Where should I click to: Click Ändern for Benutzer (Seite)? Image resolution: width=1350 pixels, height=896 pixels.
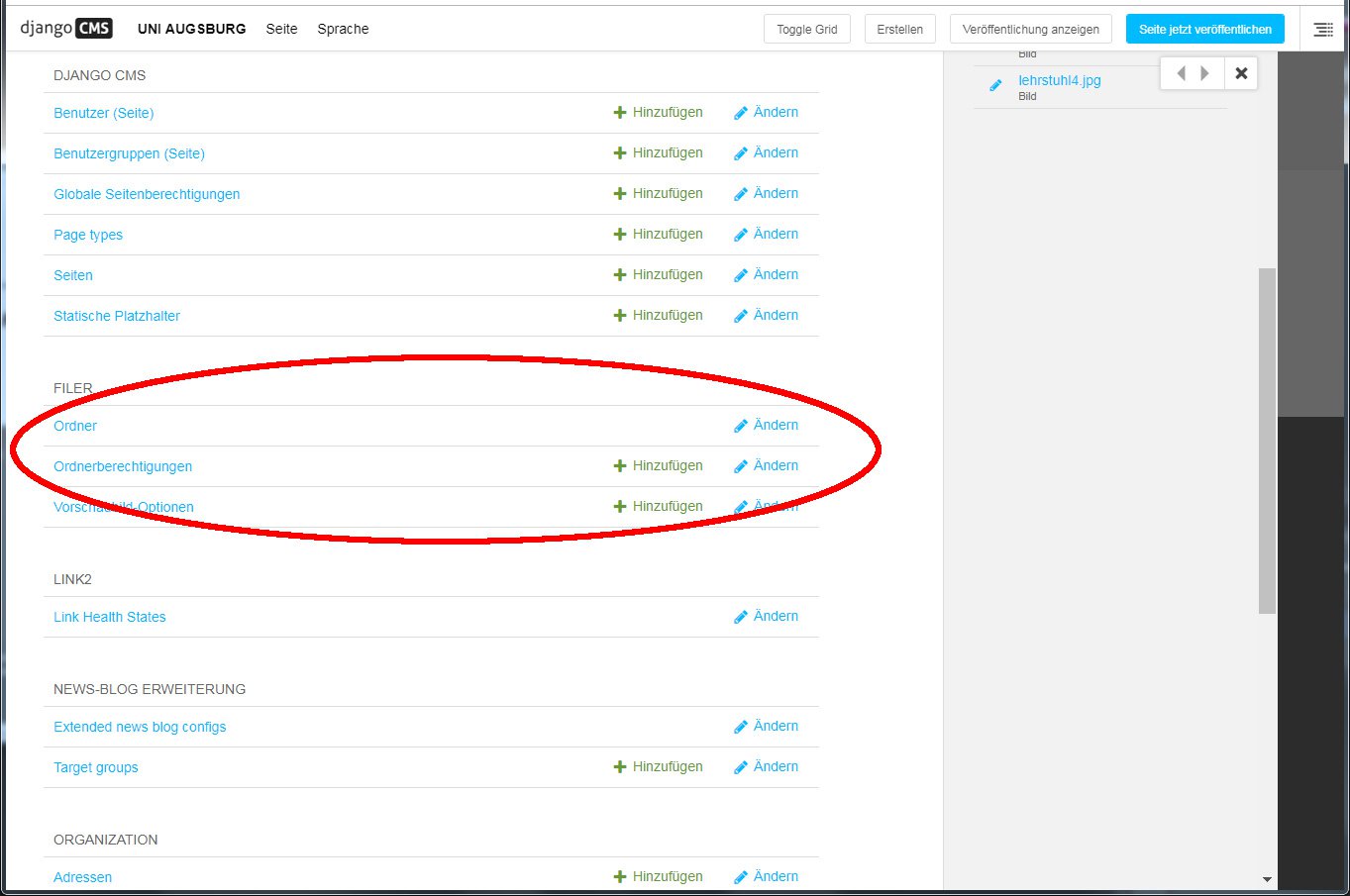(x=767, y=112)
